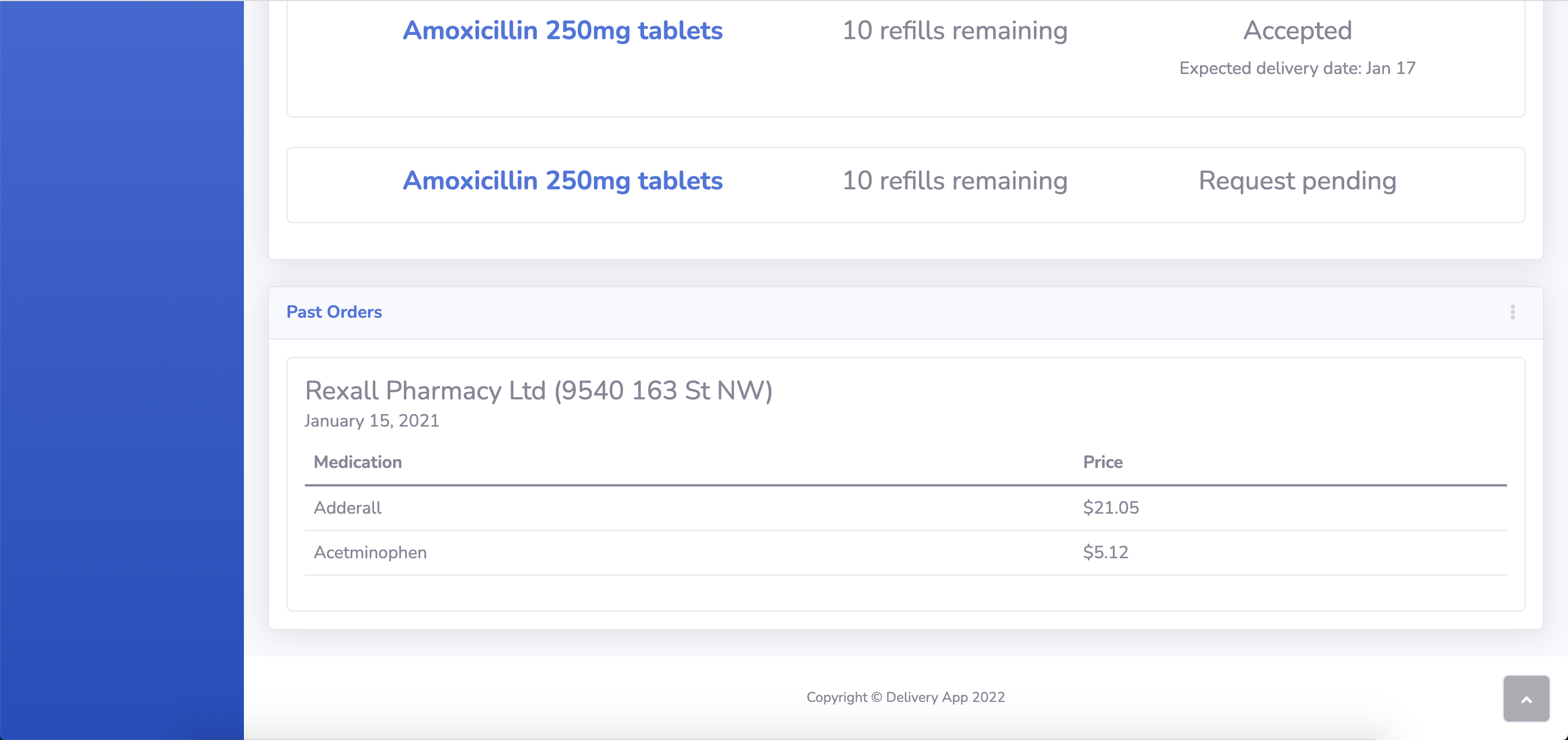Click the Past Orders section heading

point(334,312)
